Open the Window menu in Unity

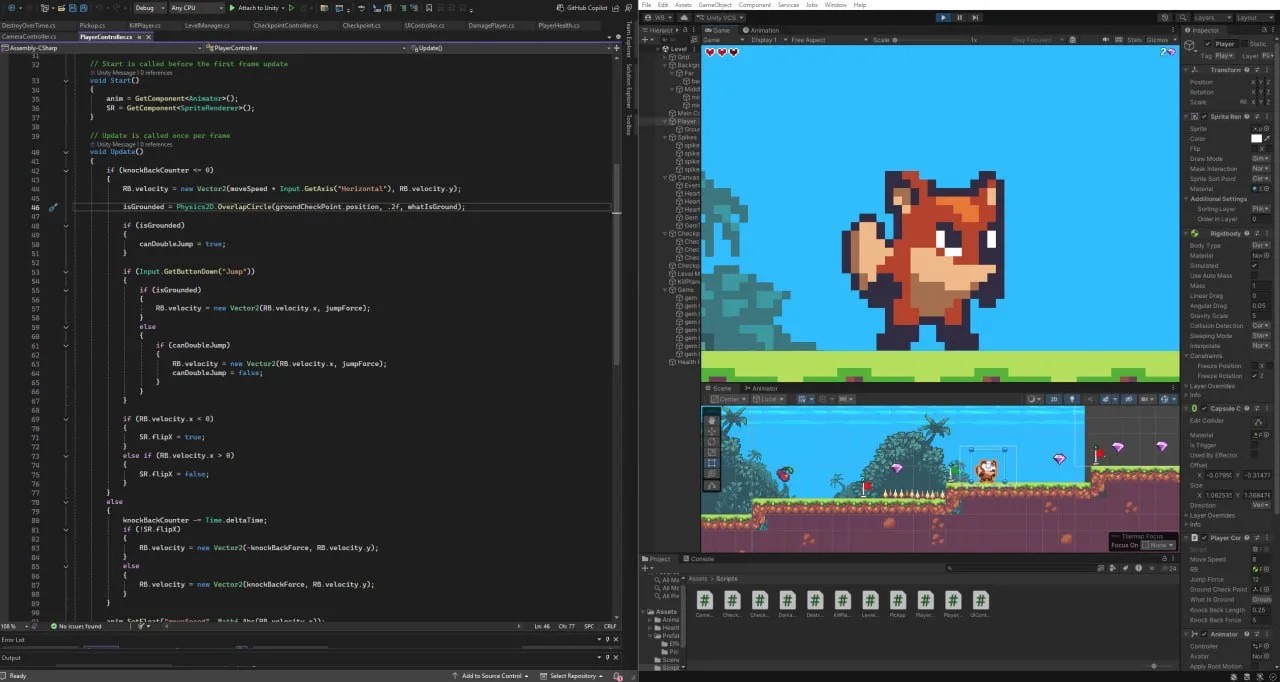836,5
